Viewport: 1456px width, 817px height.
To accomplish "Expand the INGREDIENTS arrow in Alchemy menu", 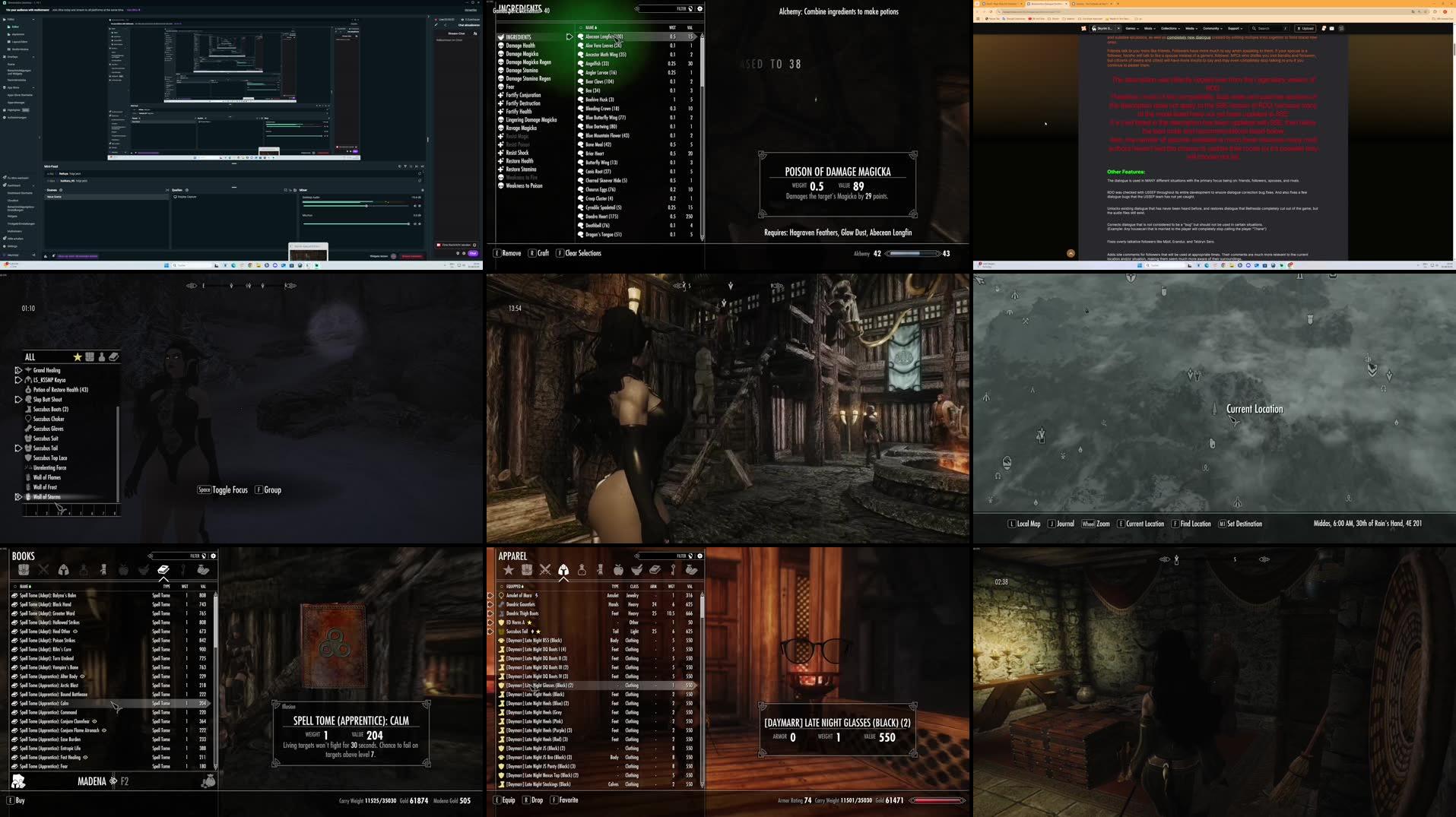I will pyautogui.click(x=569, y=36).
